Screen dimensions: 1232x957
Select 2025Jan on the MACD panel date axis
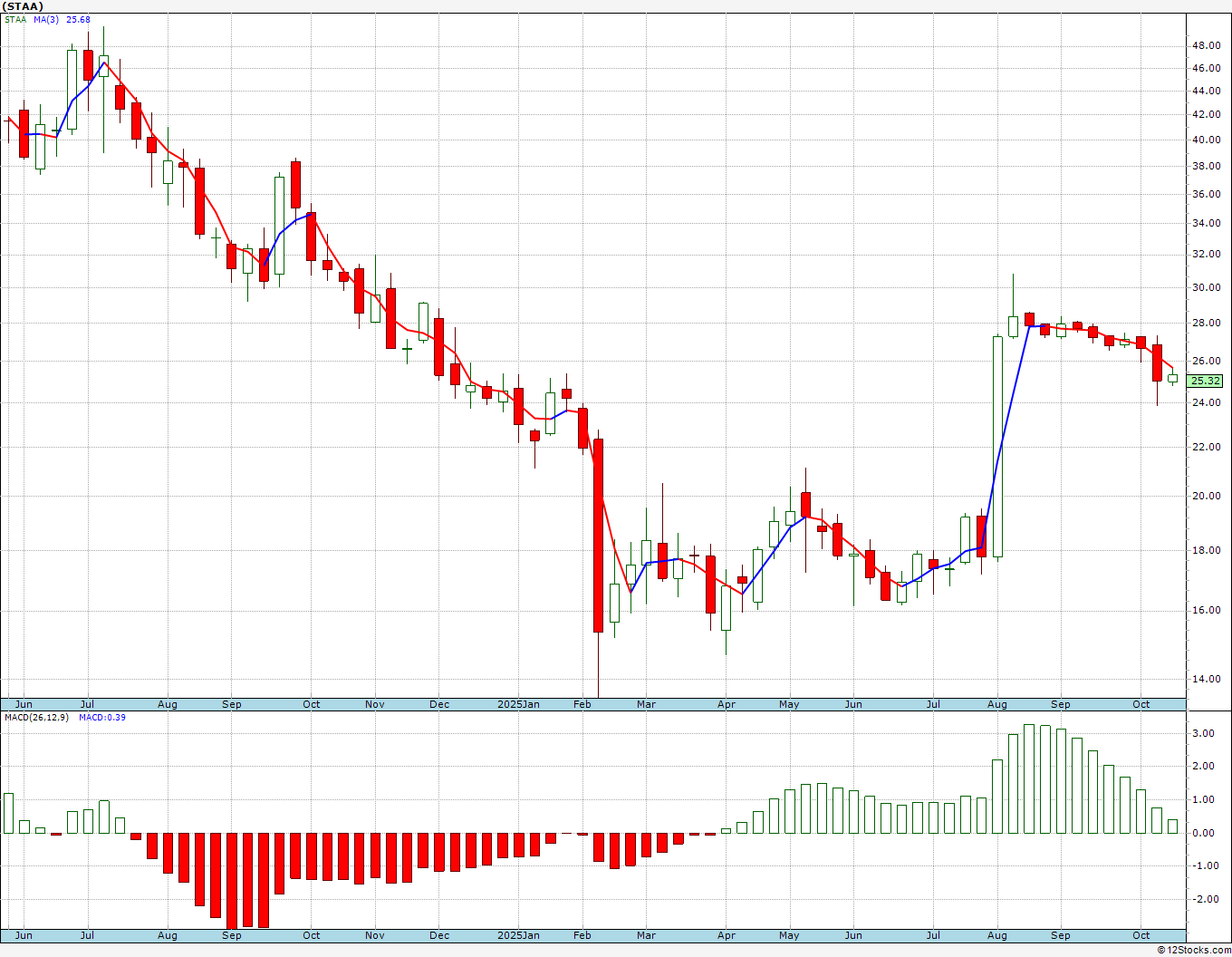[519, 935]
